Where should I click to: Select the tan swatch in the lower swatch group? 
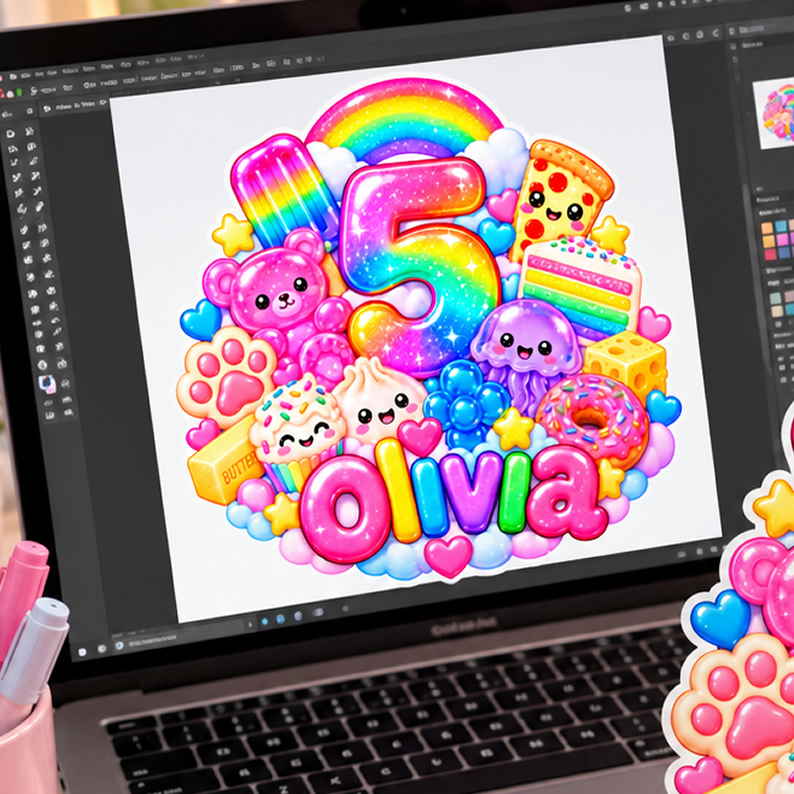[777, 311]
